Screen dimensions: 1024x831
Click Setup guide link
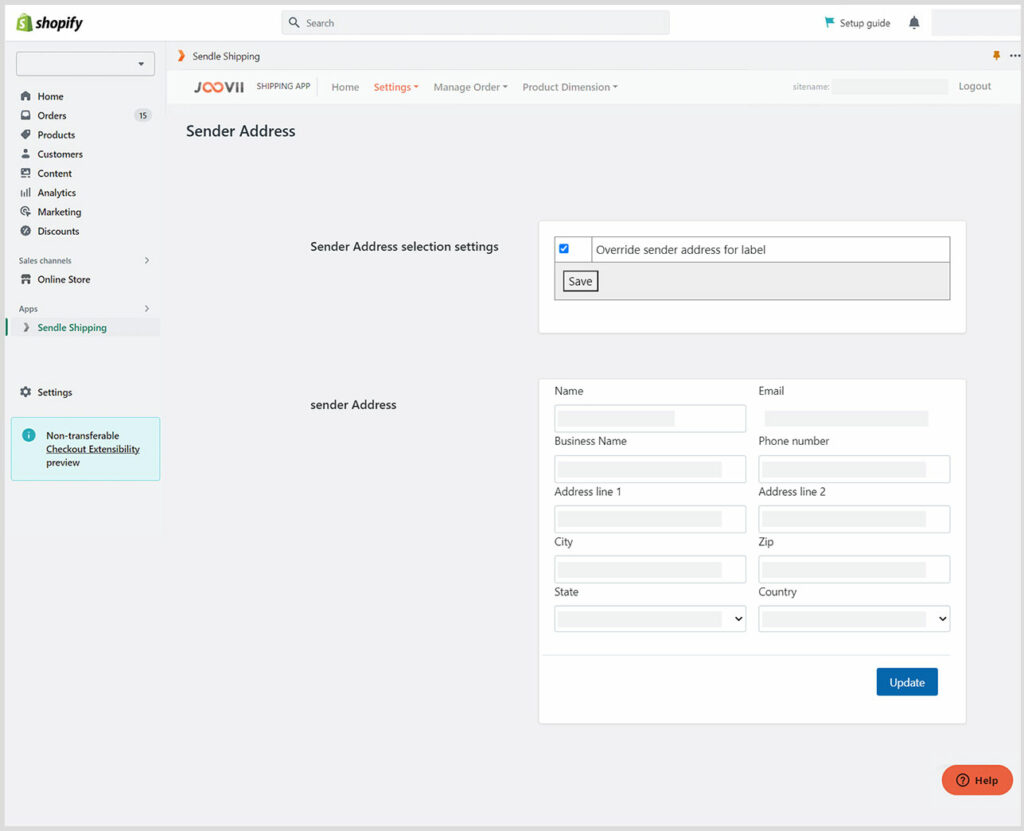[865, 23]
